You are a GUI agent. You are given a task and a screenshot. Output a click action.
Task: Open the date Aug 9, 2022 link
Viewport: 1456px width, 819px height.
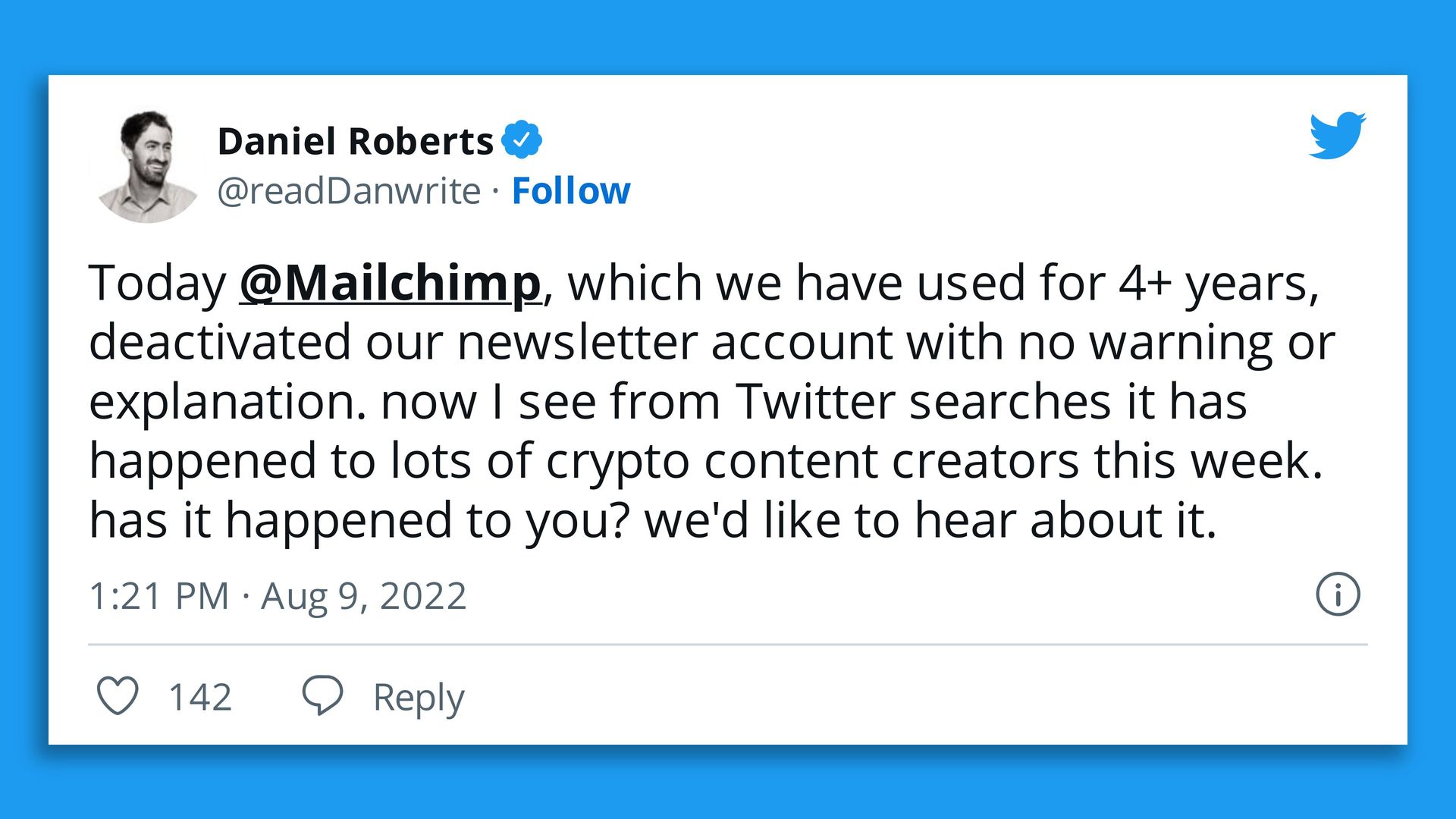tap(364, 596)
